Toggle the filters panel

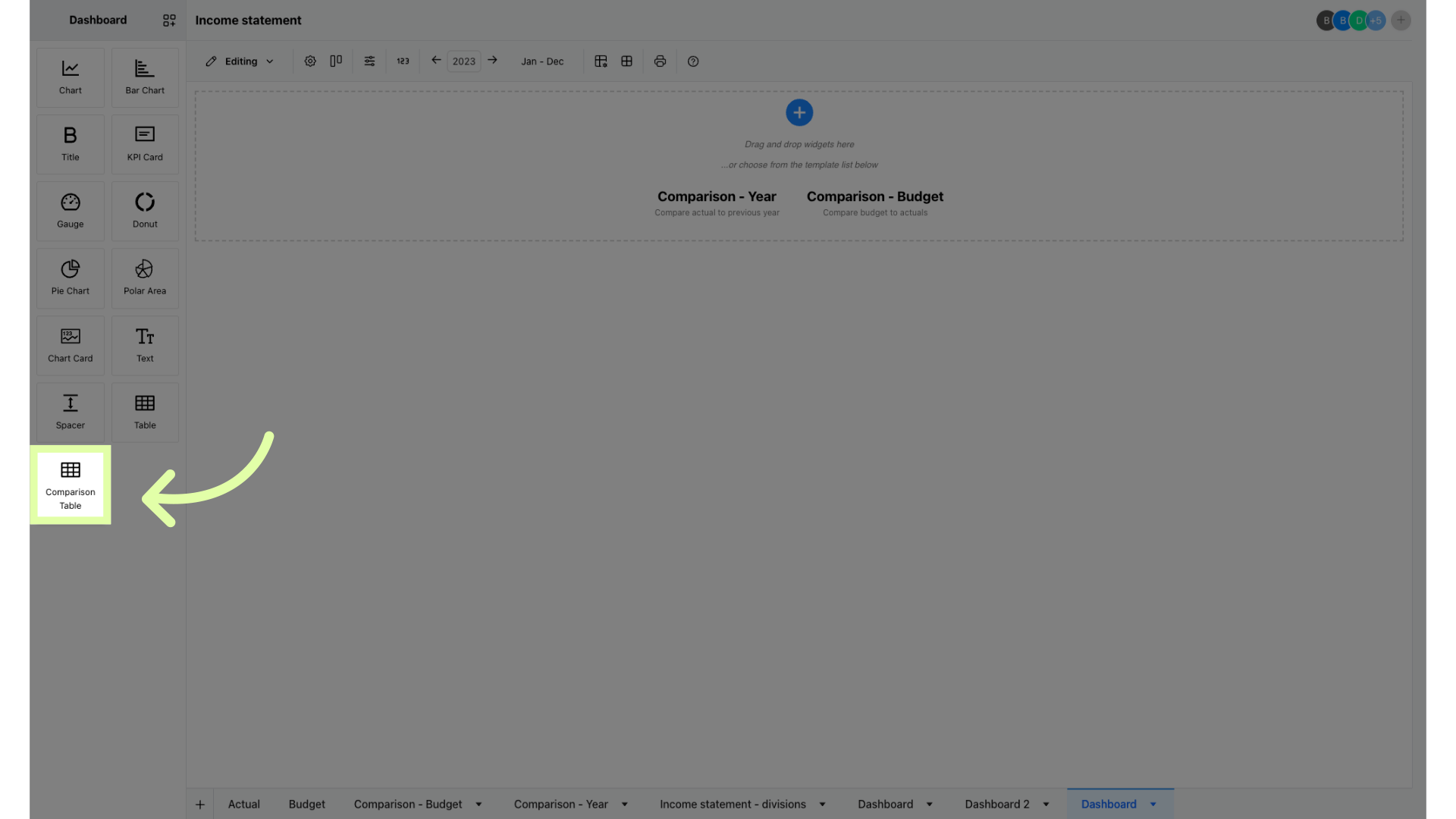(369, 61)
